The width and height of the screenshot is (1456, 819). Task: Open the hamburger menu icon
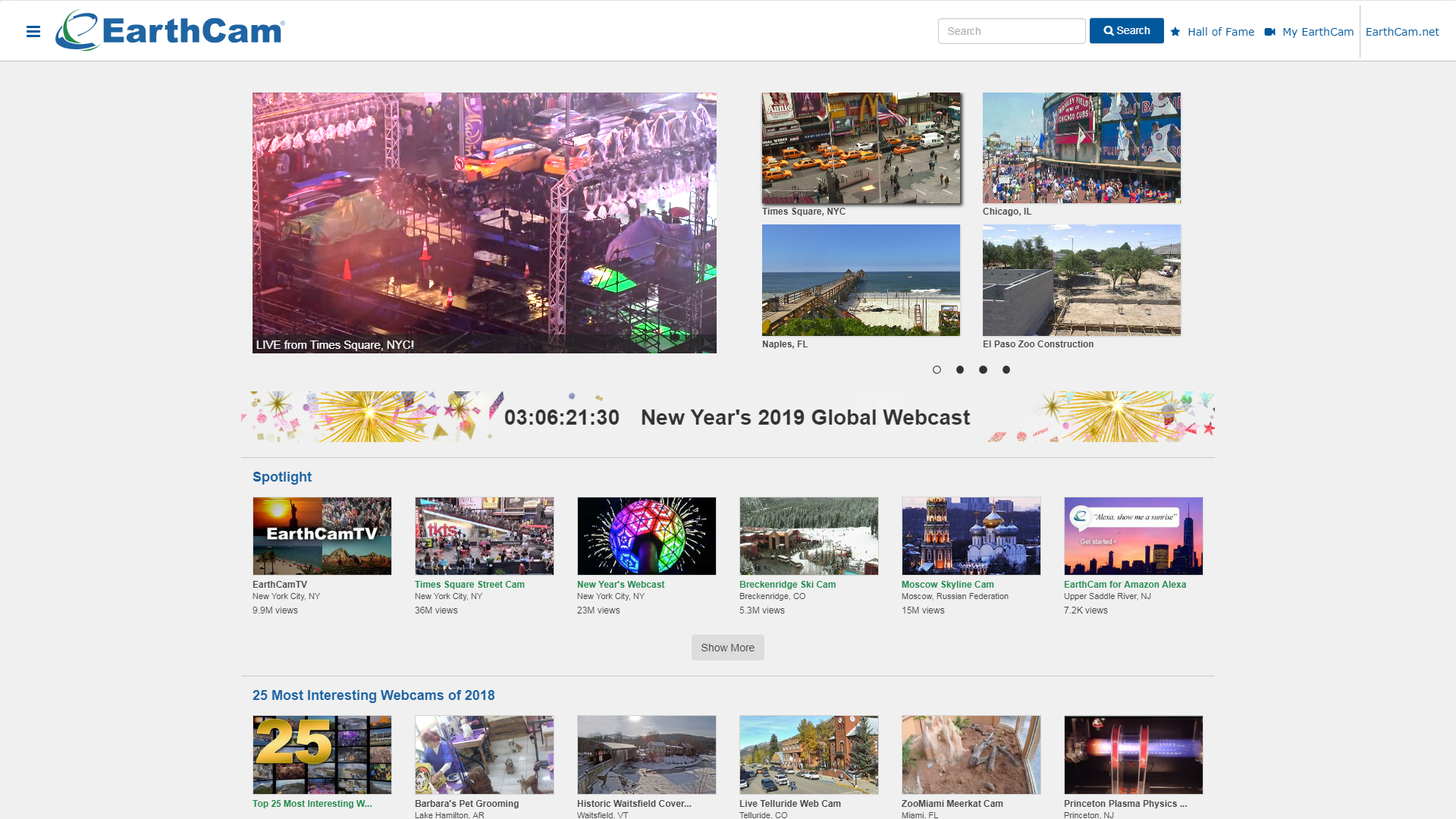point(33,31)
